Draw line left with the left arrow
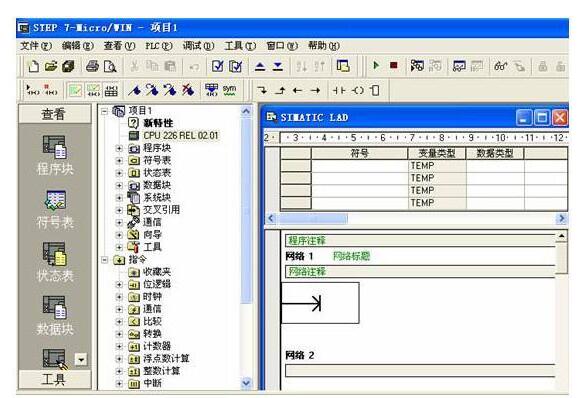This screenshot has height=398, width=577. coord(298,90)
